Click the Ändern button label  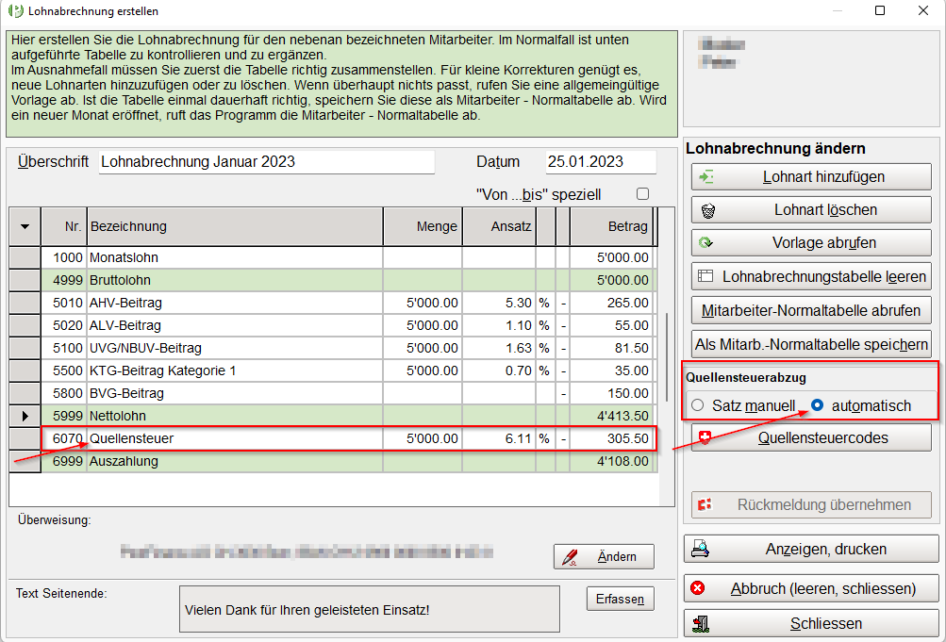[x=617, y=556]
